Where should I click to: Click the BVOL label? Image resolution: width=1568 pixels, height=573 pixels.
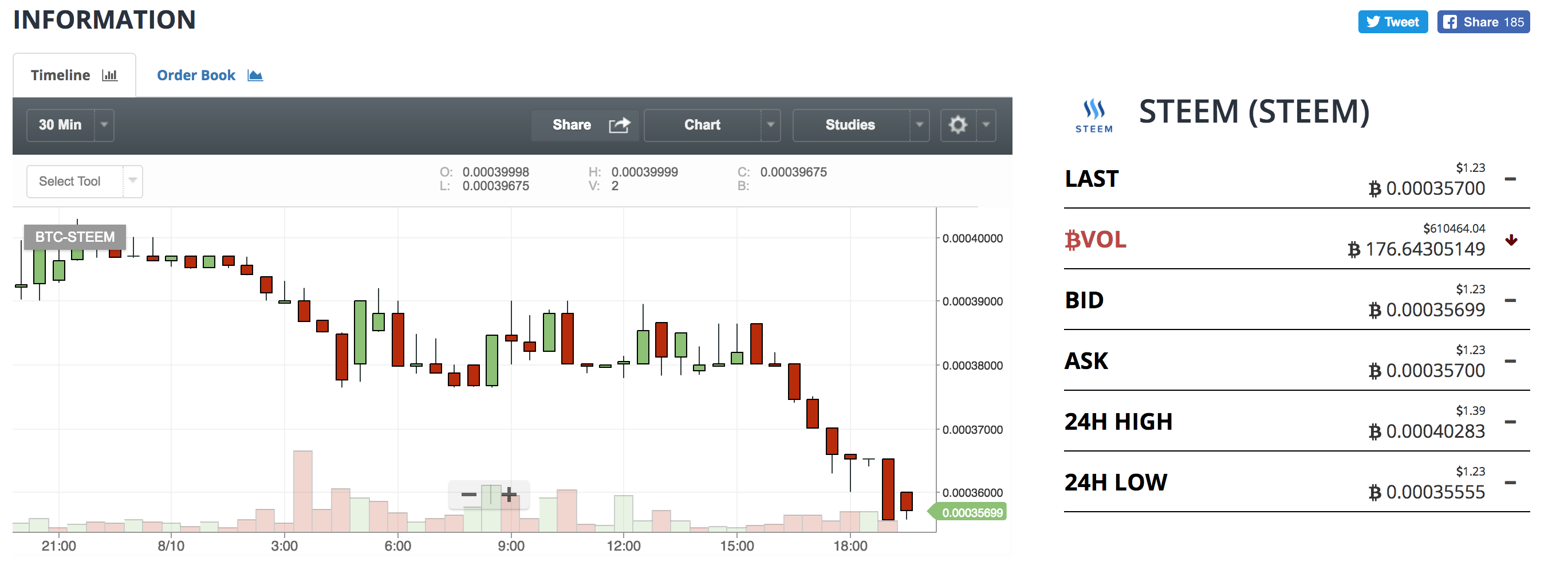pyautogui.click(x=1096, y=240)
